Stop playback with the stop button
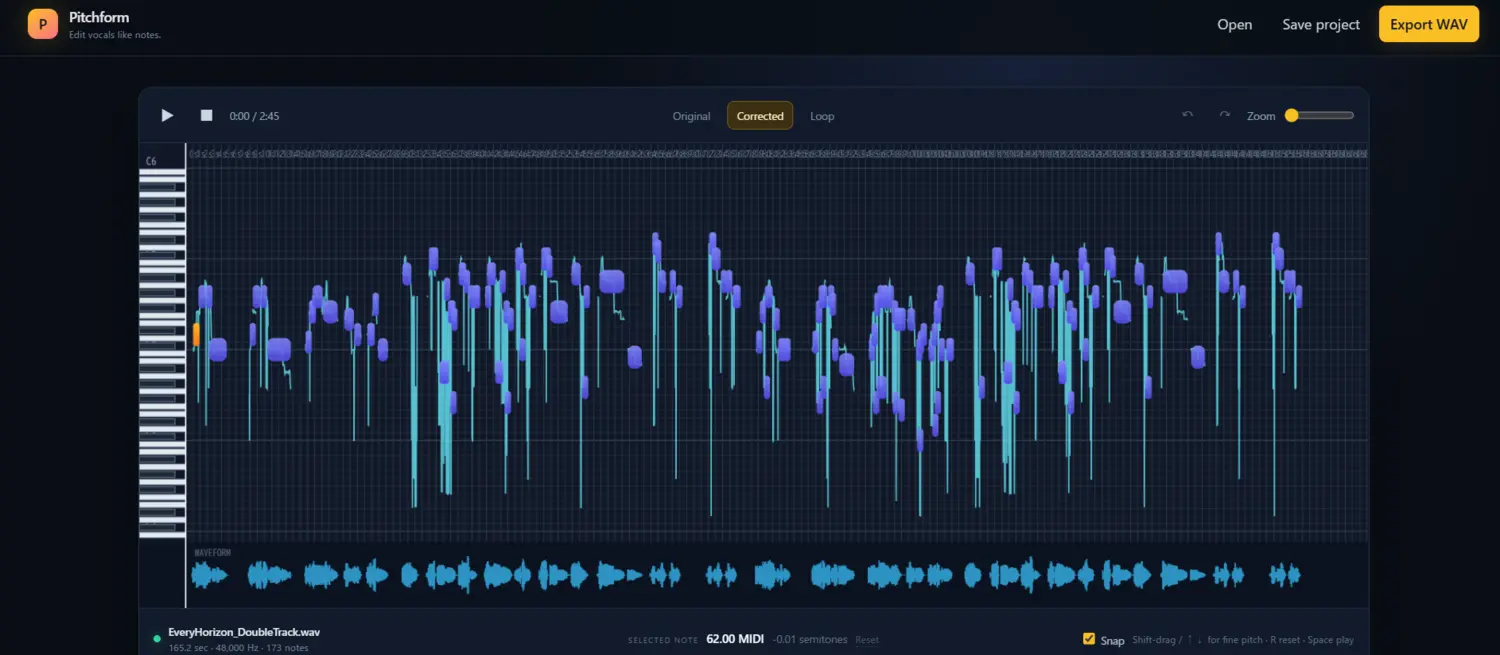 tap(206, 116)
